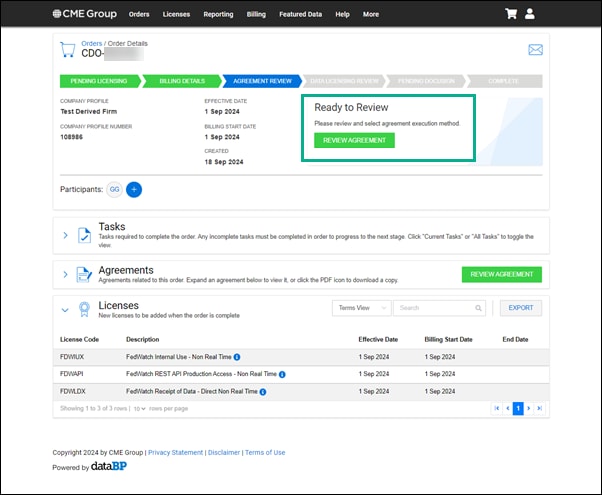Click info icon beside FedWatch REST API
The height and width of the screenshot is (495, 602).
(x=282, y=374)
